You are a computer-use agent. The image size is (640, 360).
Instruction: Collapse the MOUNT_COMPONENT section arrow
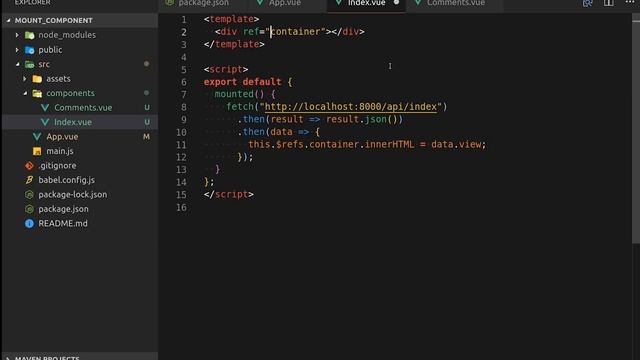pyautogui.click(x=8, y=20)
